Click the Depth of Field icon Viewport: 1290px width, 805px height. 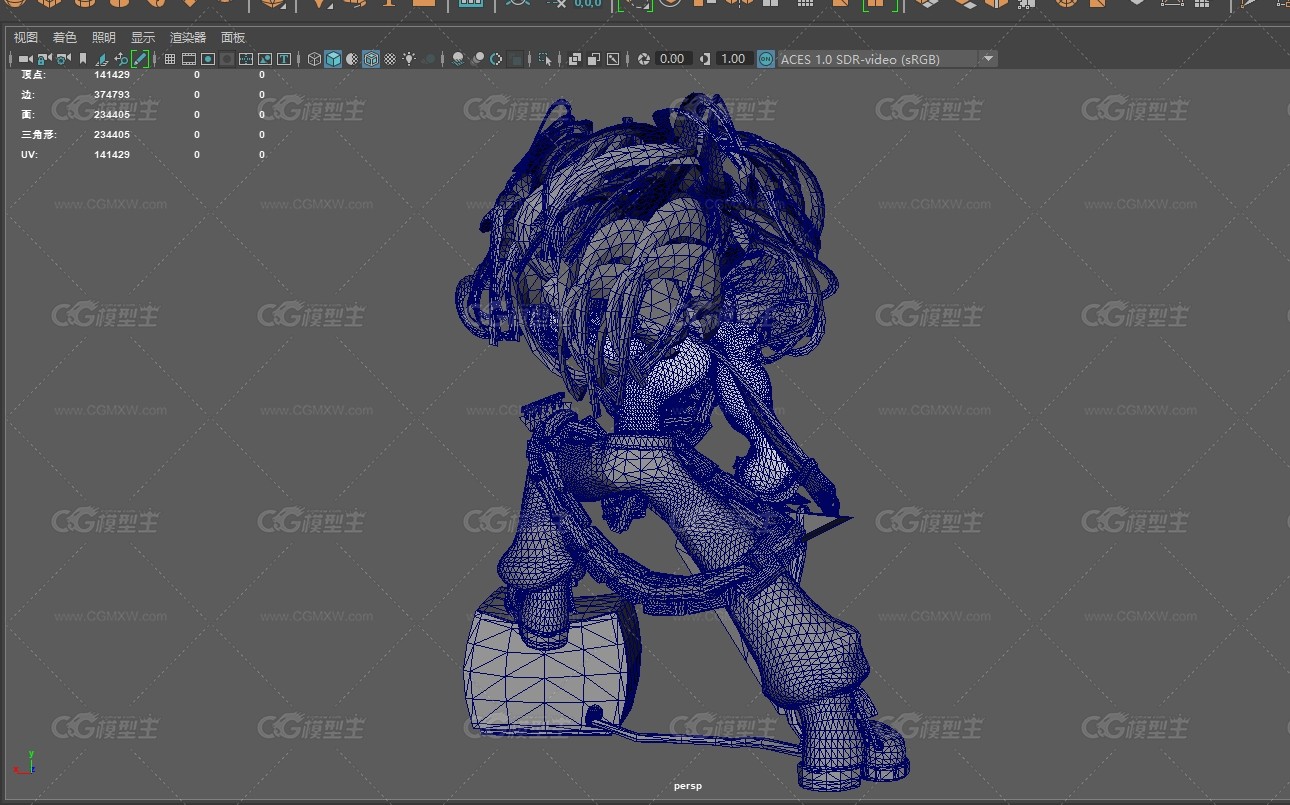[x=515, y=59]
